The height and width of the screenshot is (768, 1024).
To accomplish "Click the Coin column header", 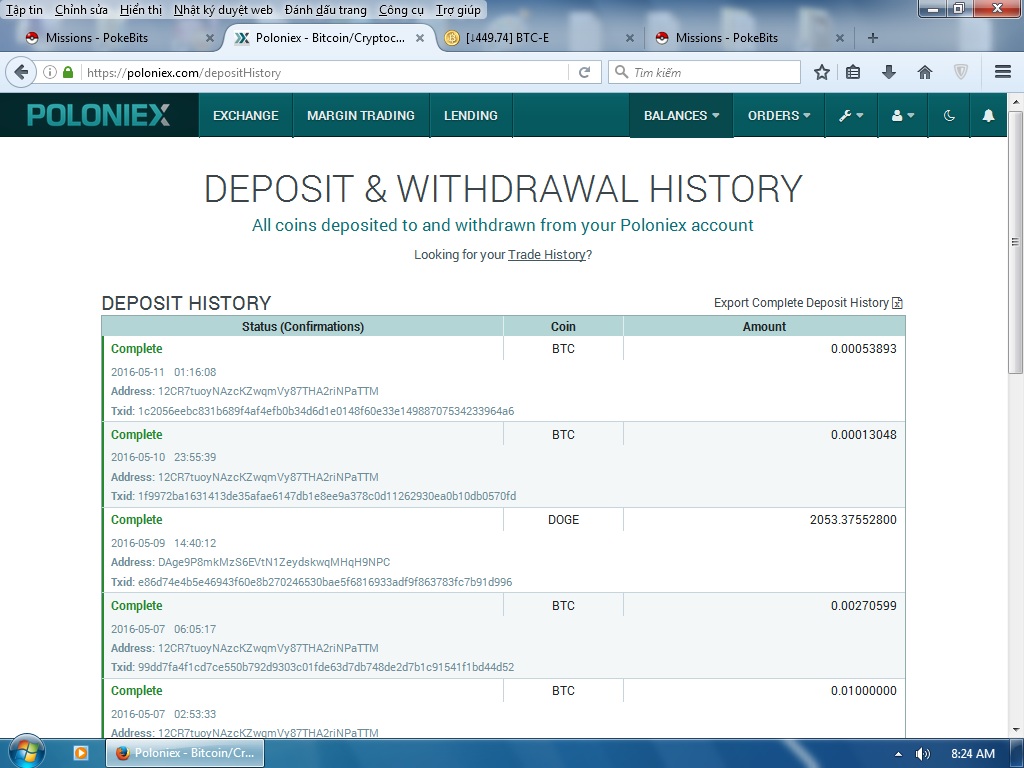I will click(x=563, y=327).
